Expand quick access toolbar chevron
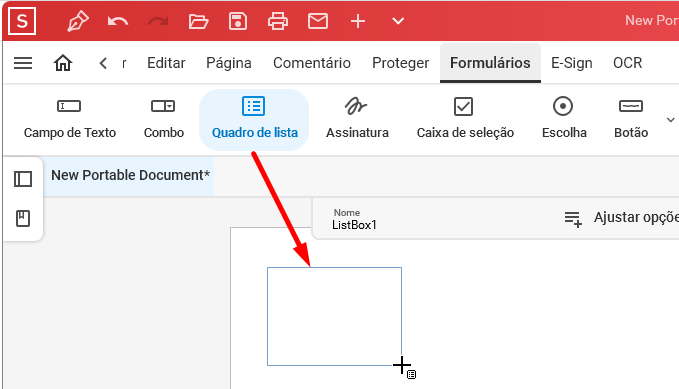 [398, 21]
